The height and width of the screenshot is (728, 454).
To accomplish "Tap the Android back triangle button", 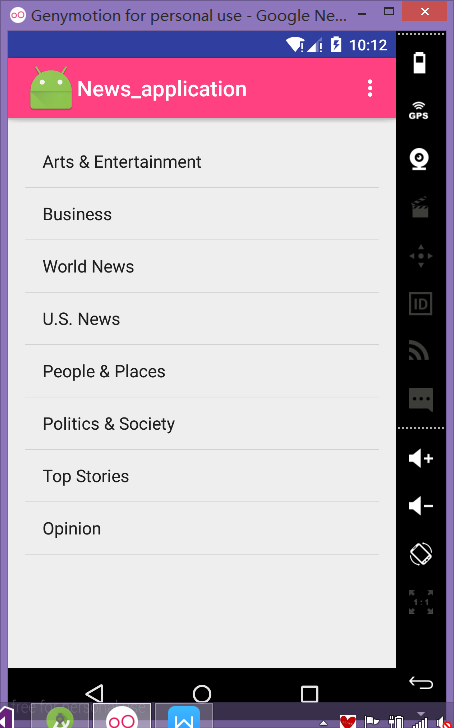I will tap(95, 694).
